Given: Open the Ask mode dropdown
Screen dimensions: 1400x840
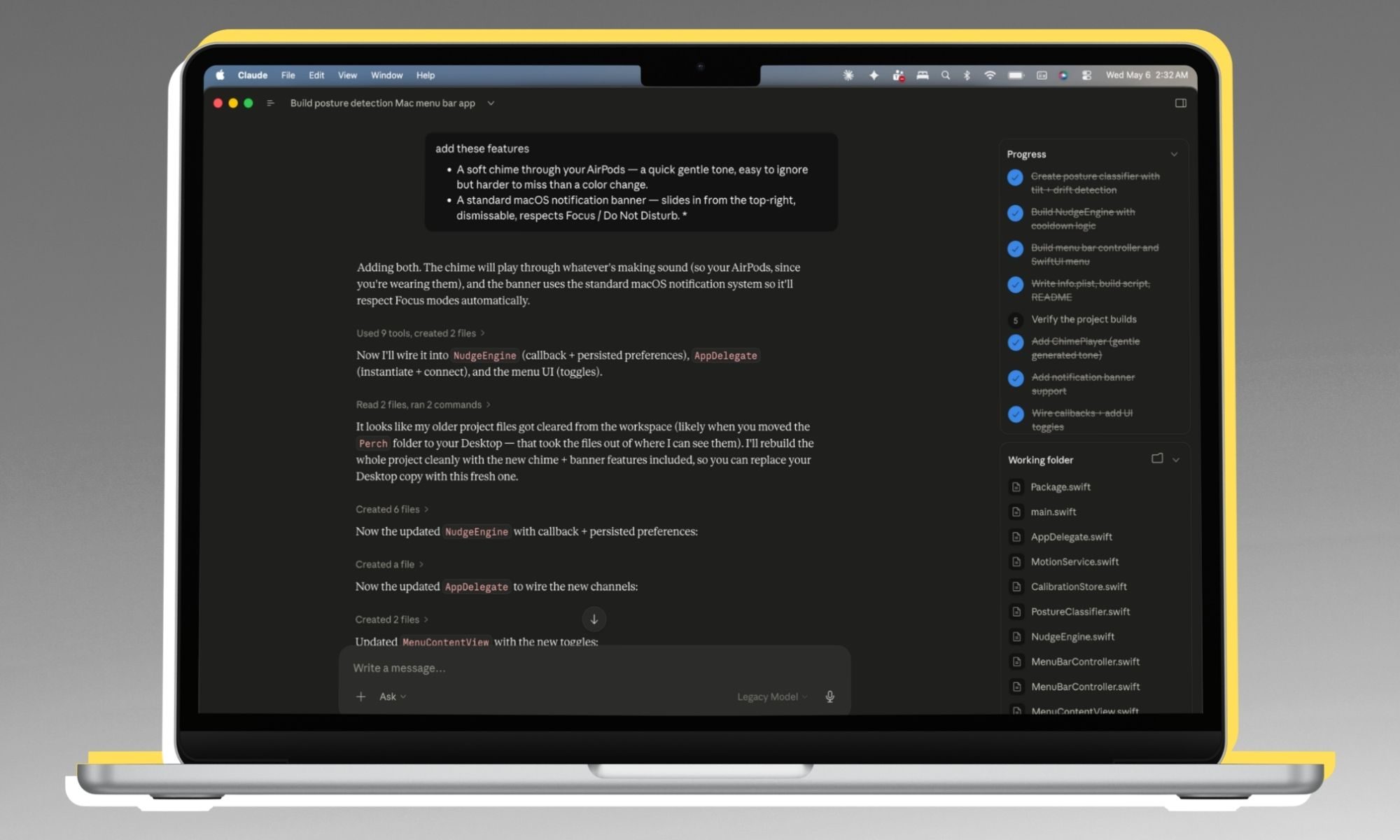Looking at the screenshot, I should (x=393, y=696).
